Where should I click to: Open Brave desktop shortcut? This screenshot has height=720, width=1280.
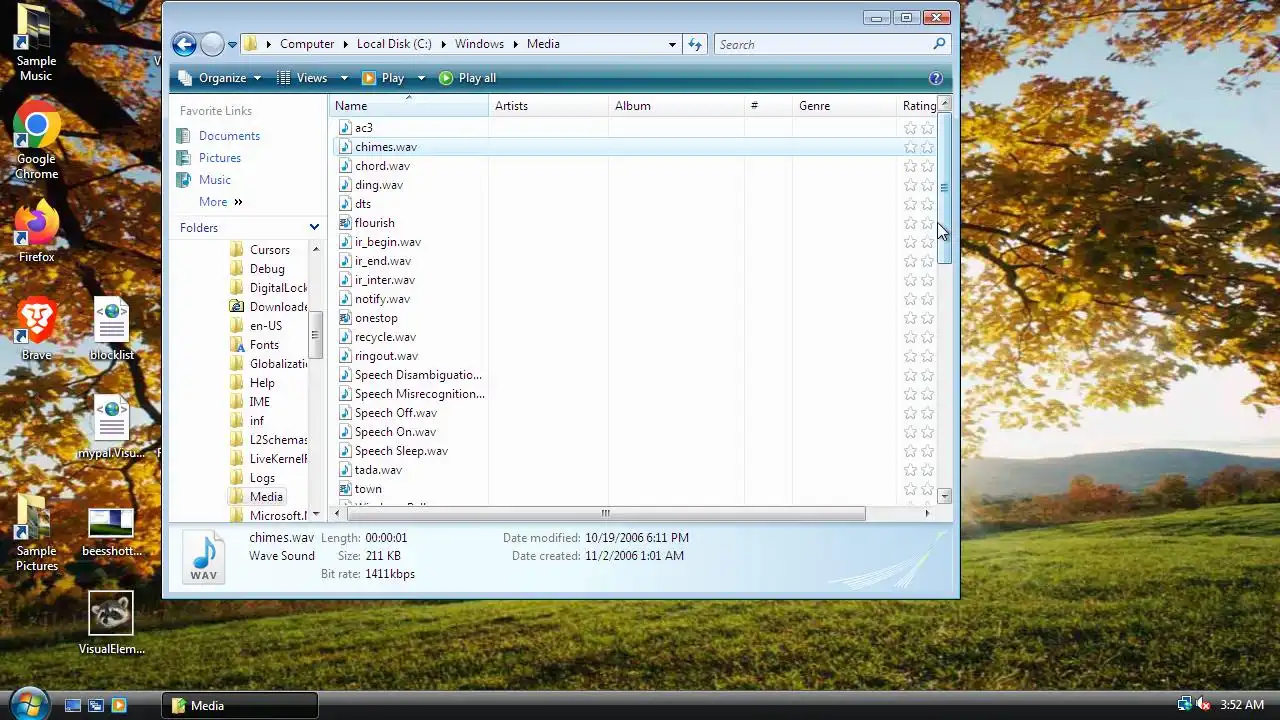[x=36, y=329]
